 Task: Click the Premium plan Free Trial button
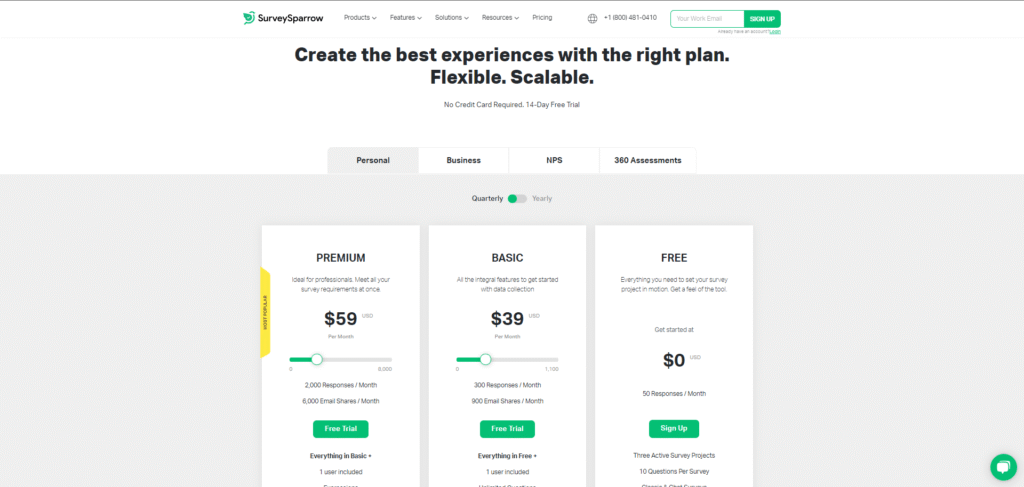(x=340, y=428)
